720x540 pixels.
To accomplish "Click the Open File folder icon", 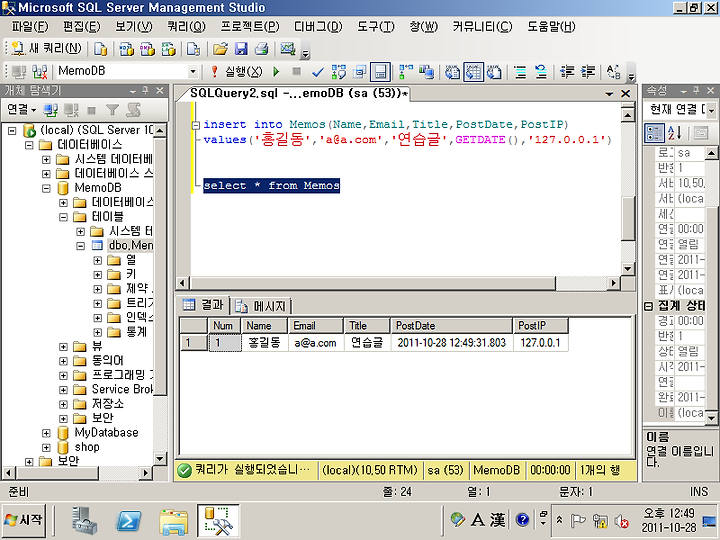I will pyautogui.click(x=220, y=48).
